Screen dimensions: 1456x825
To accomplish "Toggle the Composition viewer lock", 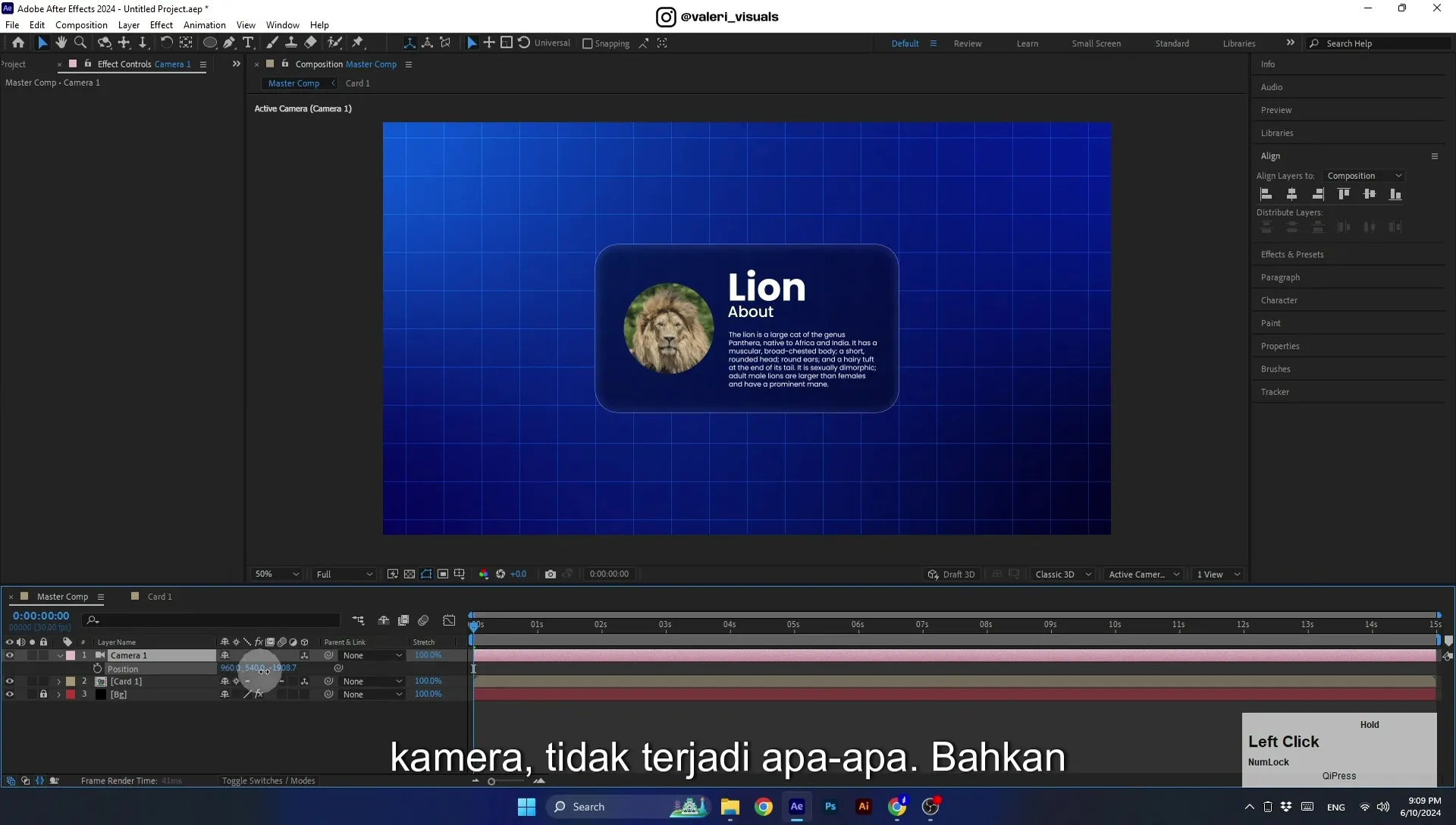I will (285, 64).
